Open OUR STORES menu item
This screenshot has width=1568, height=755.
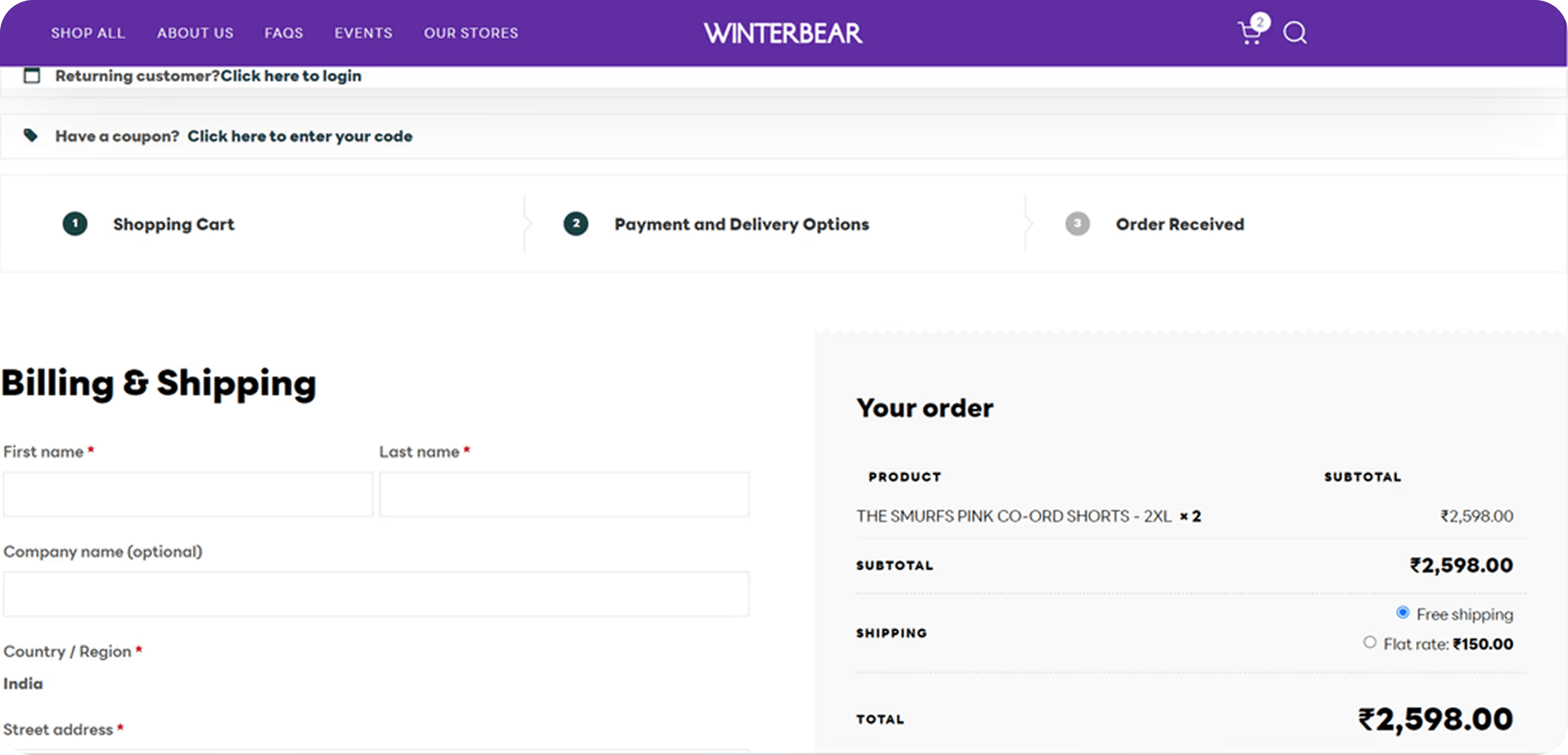pos(470,33)
